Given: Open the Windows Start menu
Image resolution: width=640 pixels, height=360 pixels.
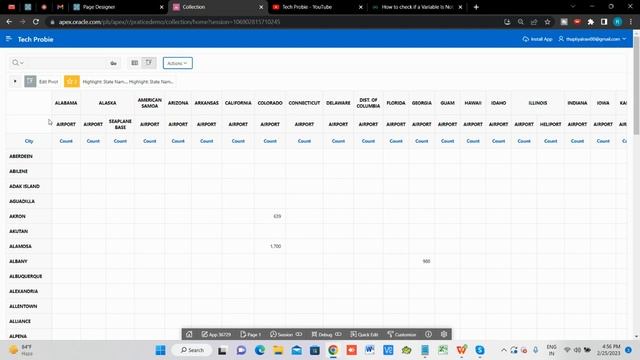Looking at the screenshot, I should click(x=160, y=350).
